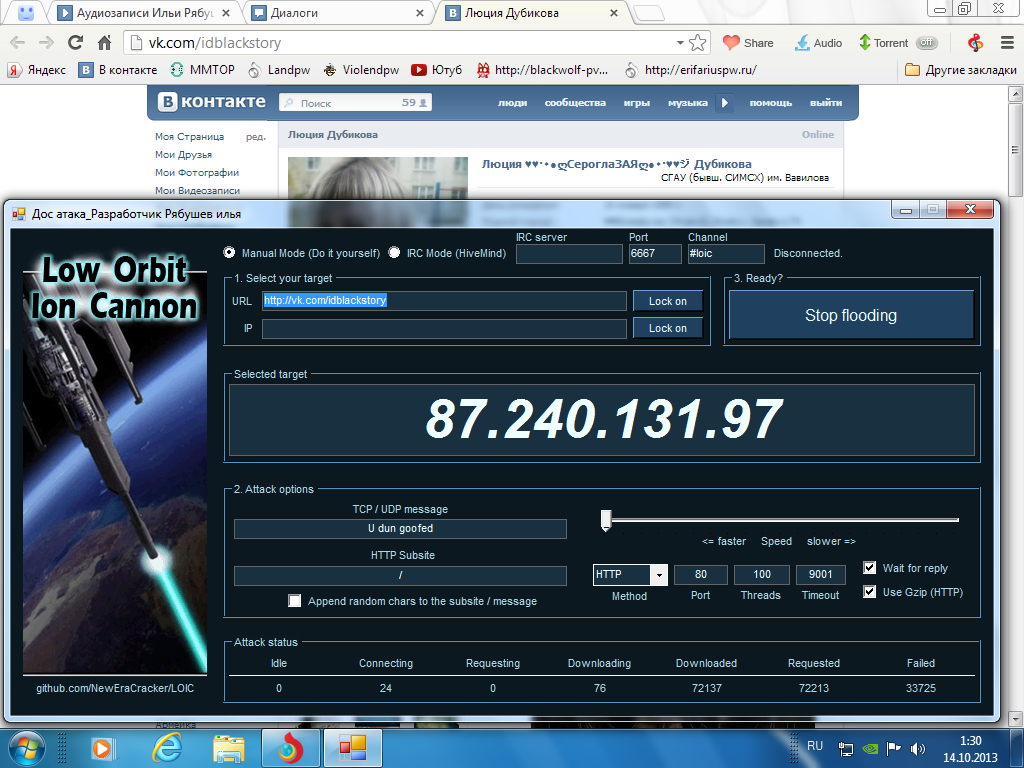Viewport: 1024px width, 768px height.
Task: Click the VK Поиск search box
Action: click(355, 103)
